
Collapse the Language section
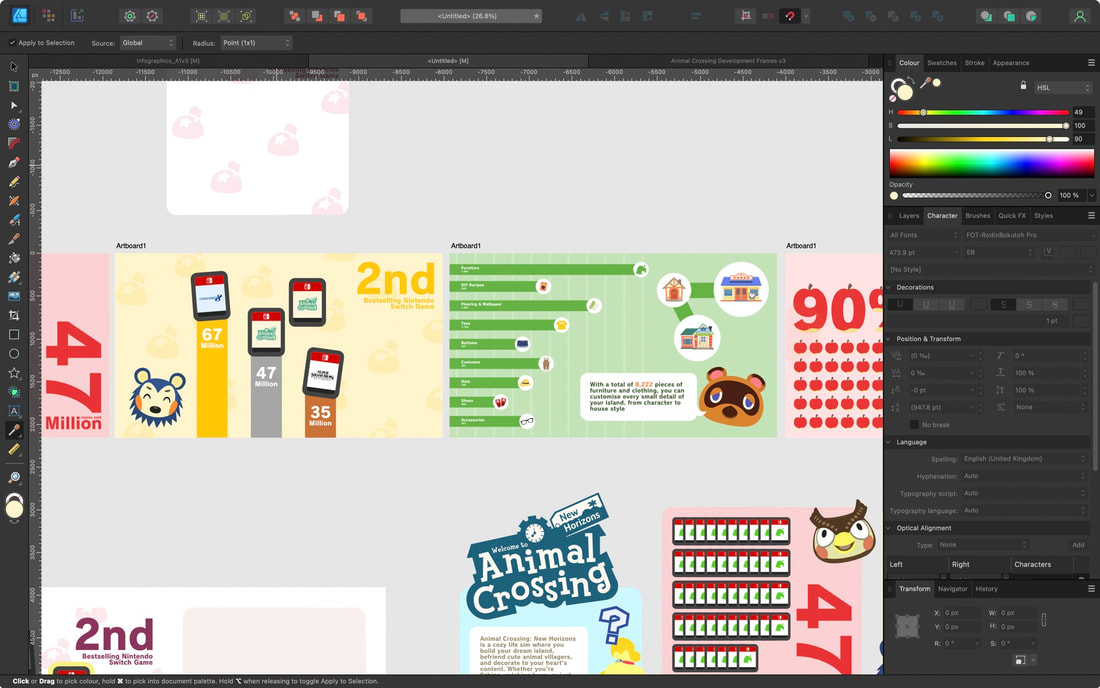coord(890,442)
